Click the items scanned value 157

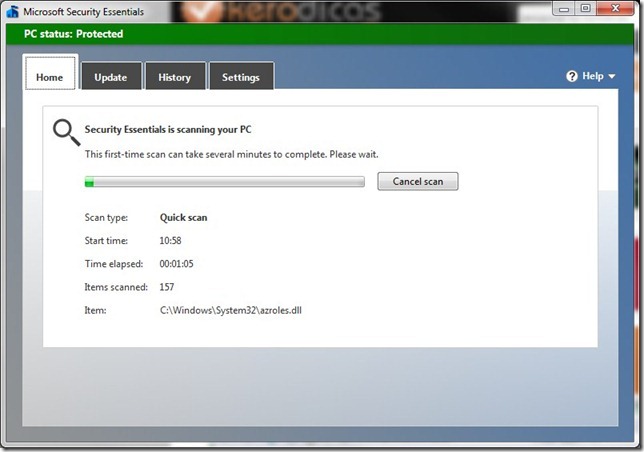click(167, 287)
